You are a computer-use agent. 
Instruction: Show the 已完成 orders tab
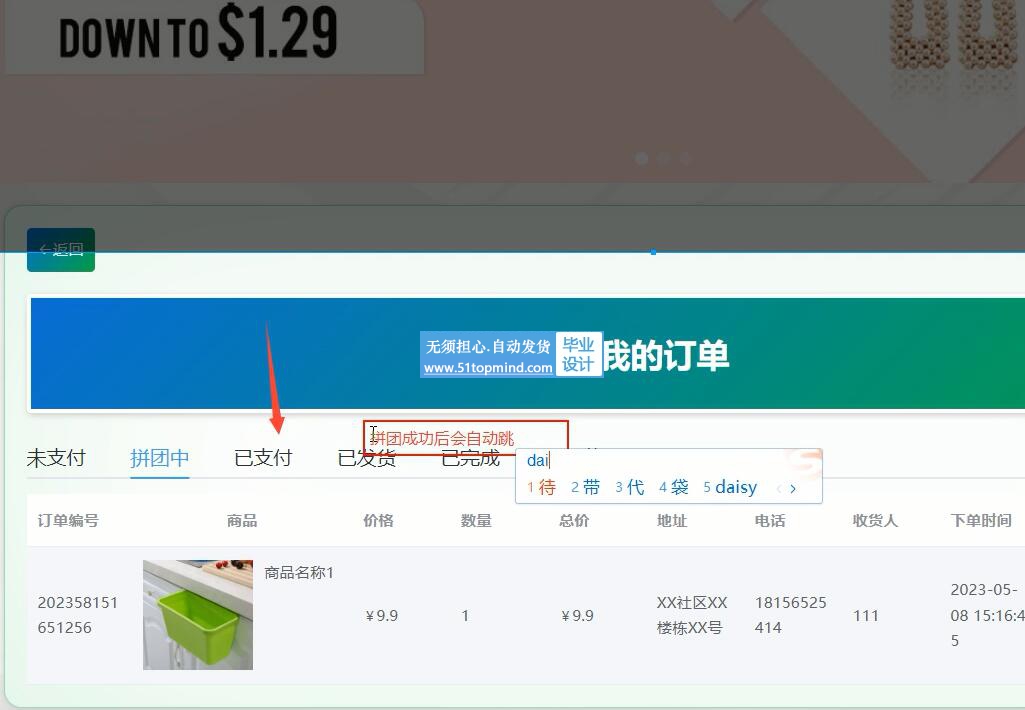(x=470, y=459)
